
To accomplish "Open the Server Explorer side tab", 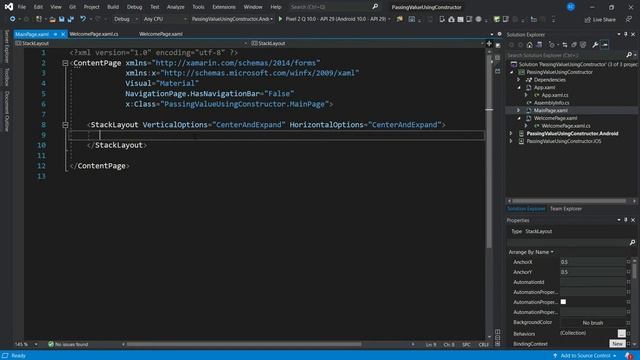I will (x=6, y=47).
